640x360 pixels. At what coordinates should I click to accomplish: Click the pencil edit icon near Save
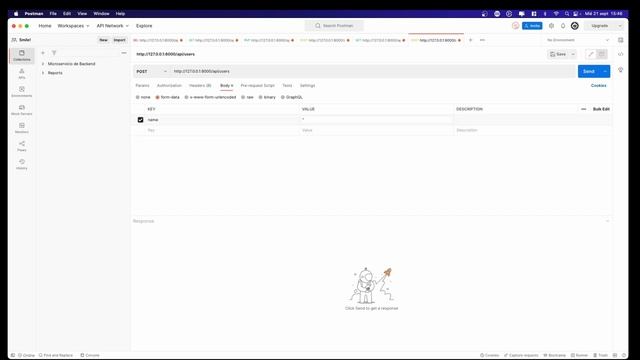click(x=591, y=54)
